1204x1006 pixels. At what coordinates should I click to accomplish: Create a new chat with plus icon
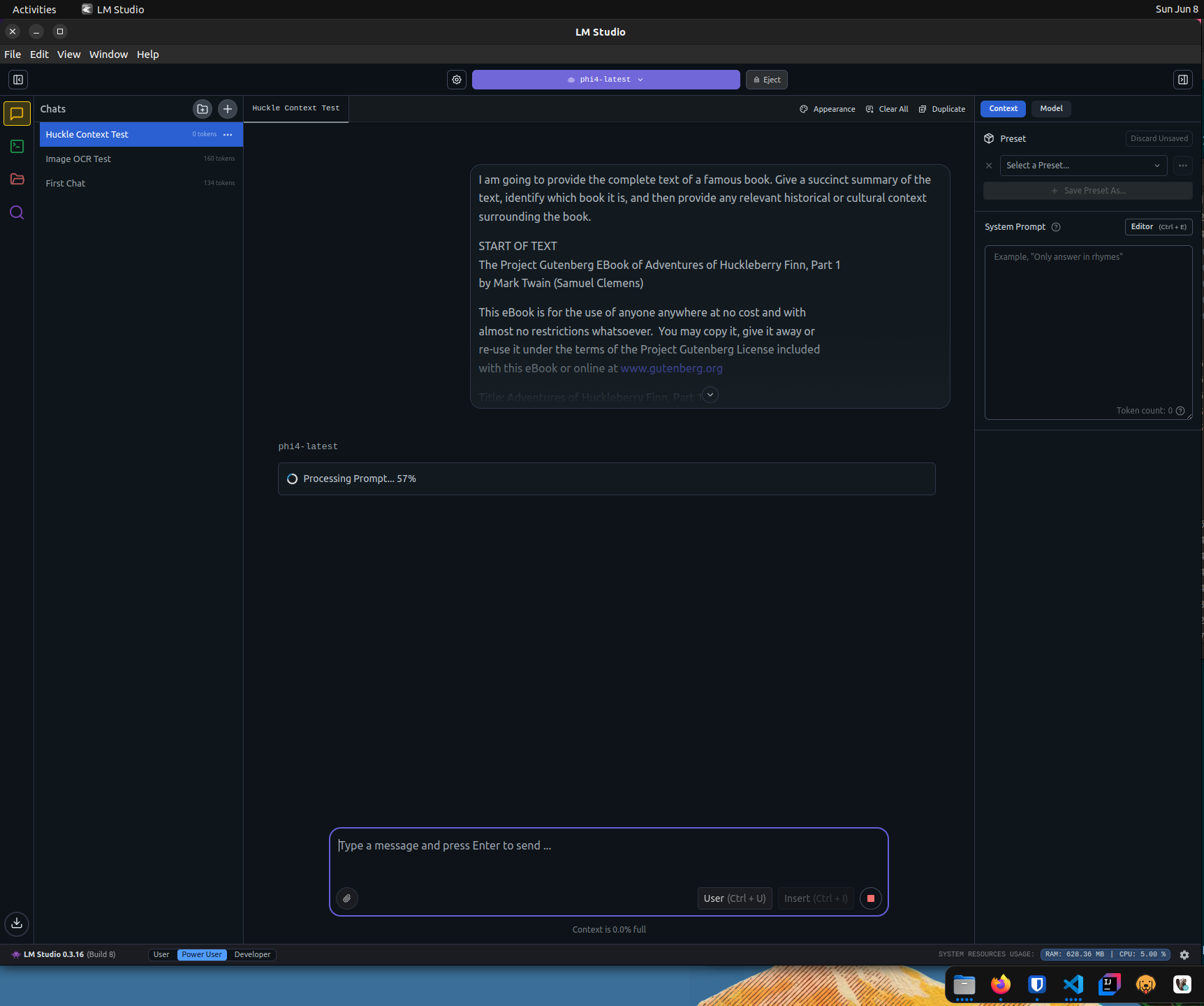click(x=228, y=109)
